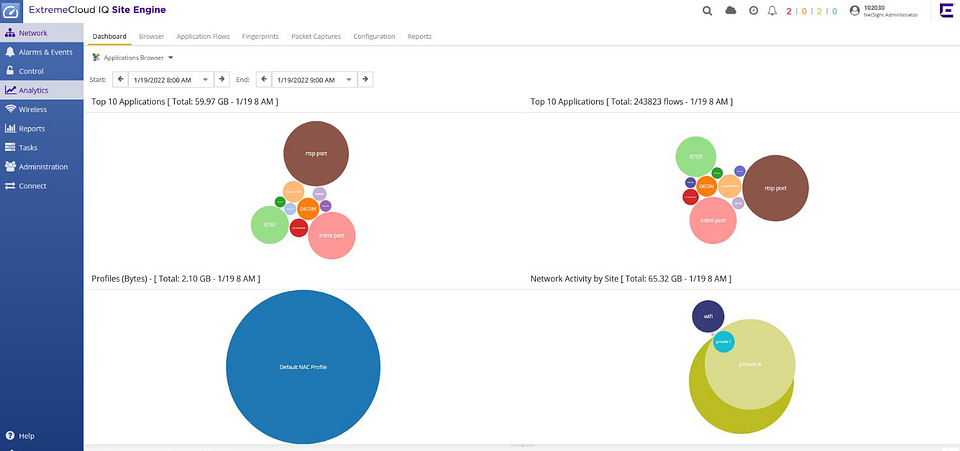Advance the End time with right arrow

tap(366, 79)
